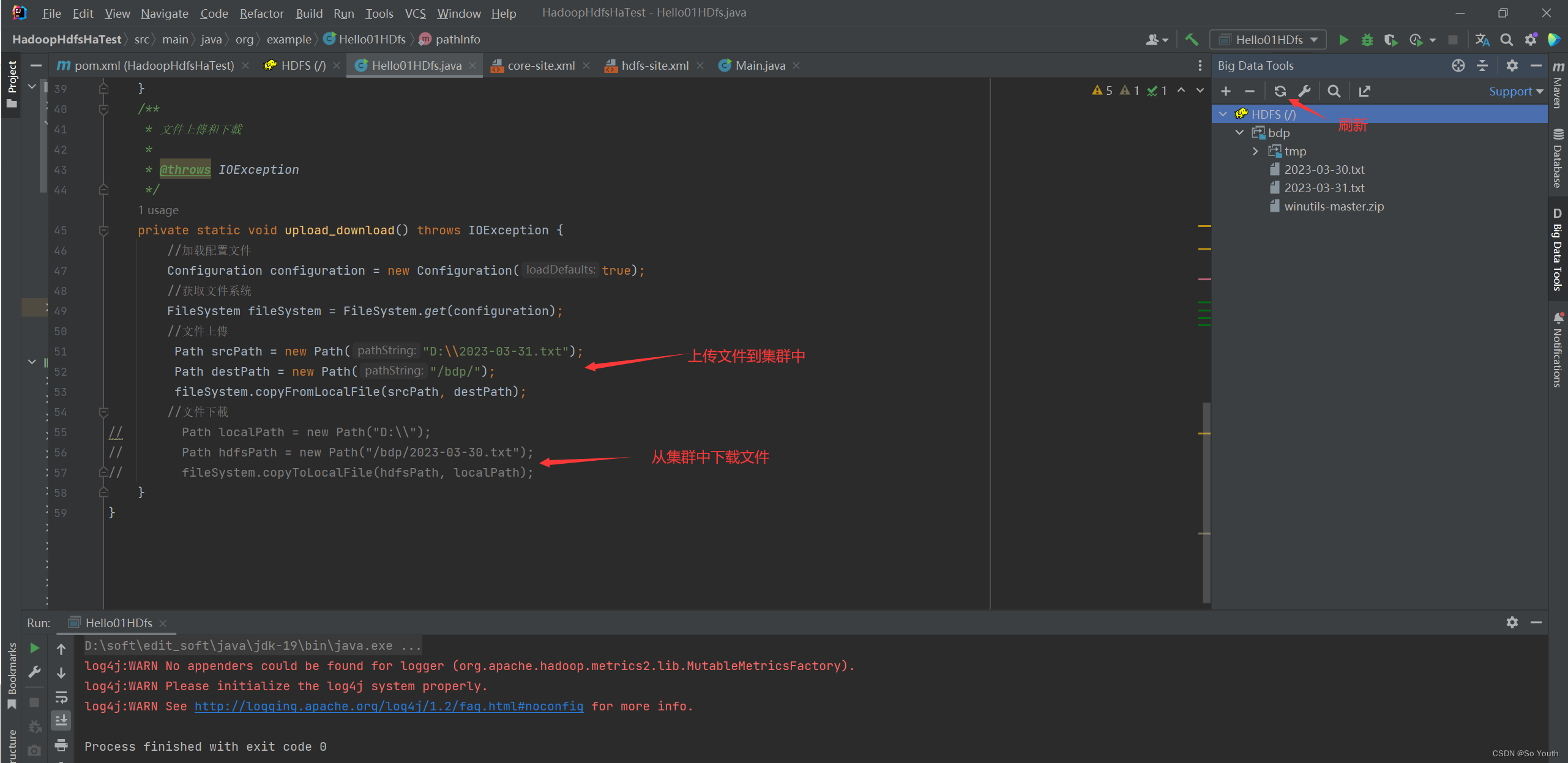Click the Print icon in Run console
This screenshot has width=1568, height=763.
point(61,745)
